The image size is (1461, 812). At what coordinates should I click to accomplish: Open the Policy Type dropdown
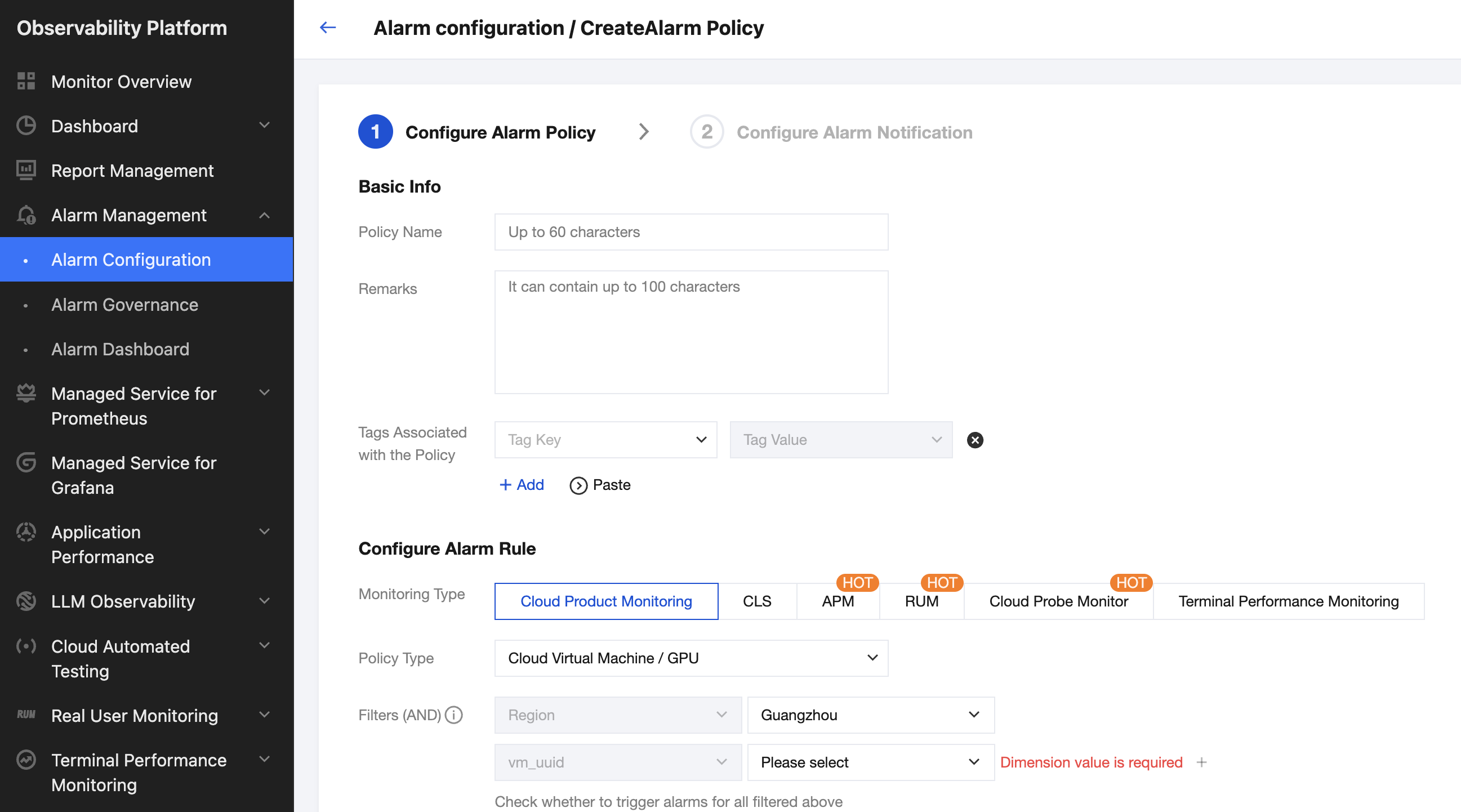[x=691, y=658]
